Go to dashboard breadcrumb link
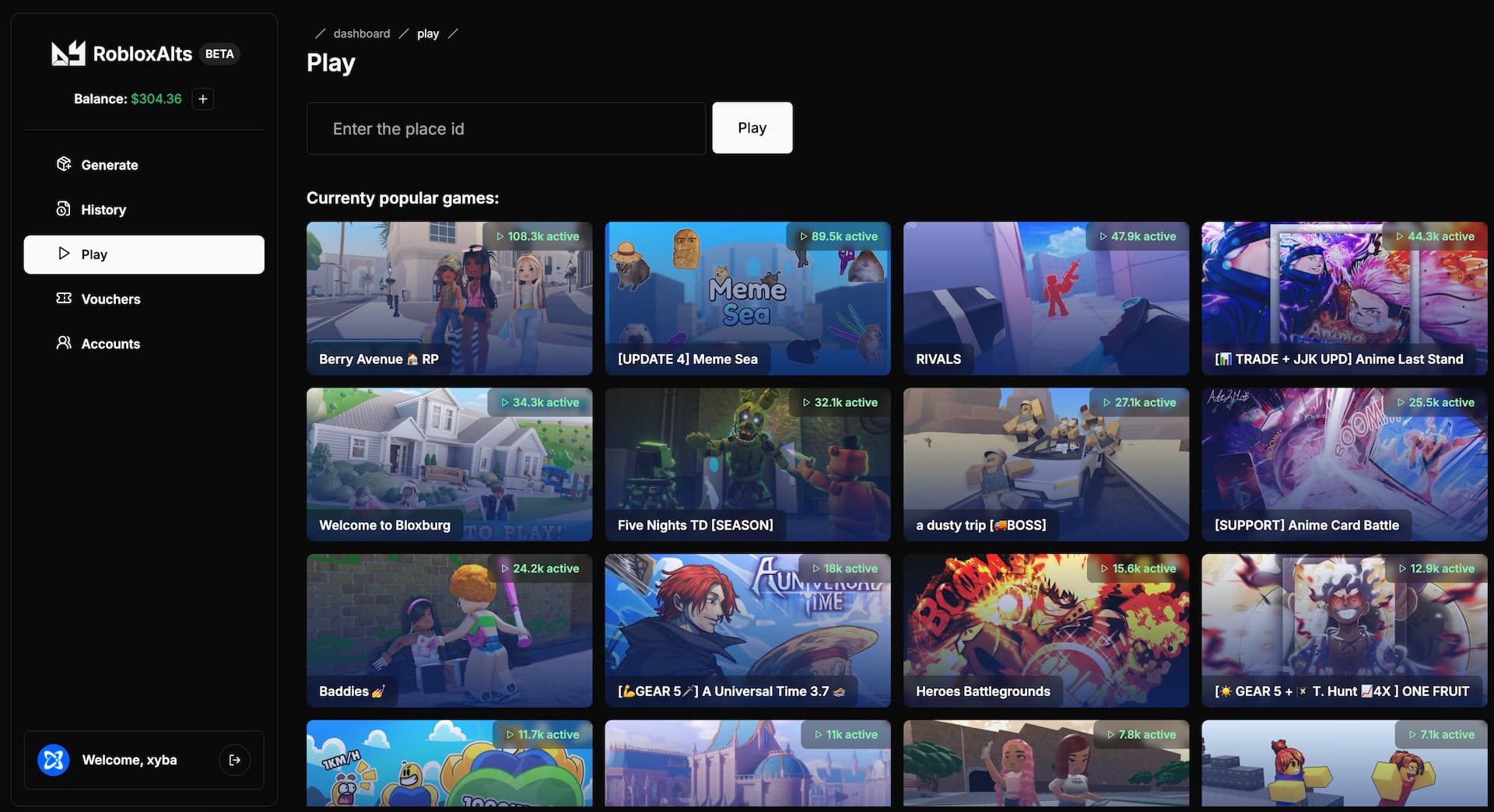Screen dimensions: 1494x812 point(362,33)
